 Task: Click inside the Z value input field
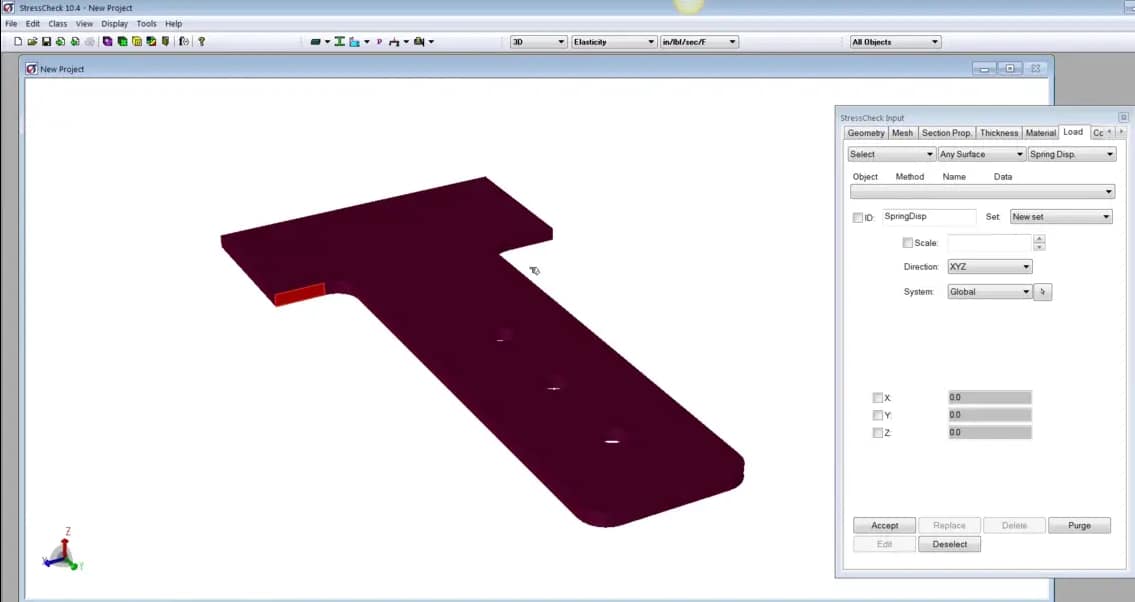[x=988, y=432]
